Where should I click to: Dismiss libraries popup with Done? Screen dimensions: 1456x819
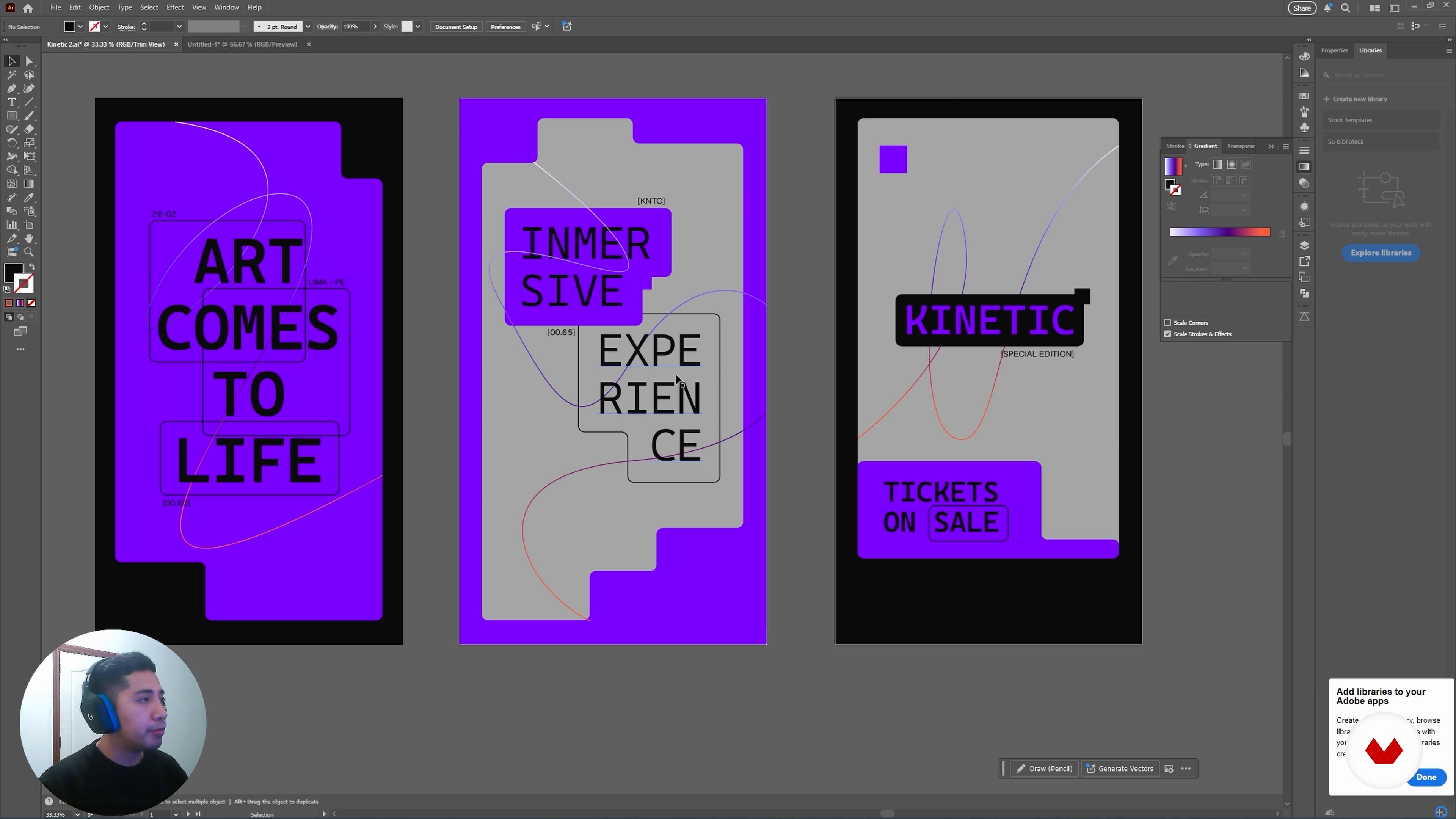point(1426,777)
